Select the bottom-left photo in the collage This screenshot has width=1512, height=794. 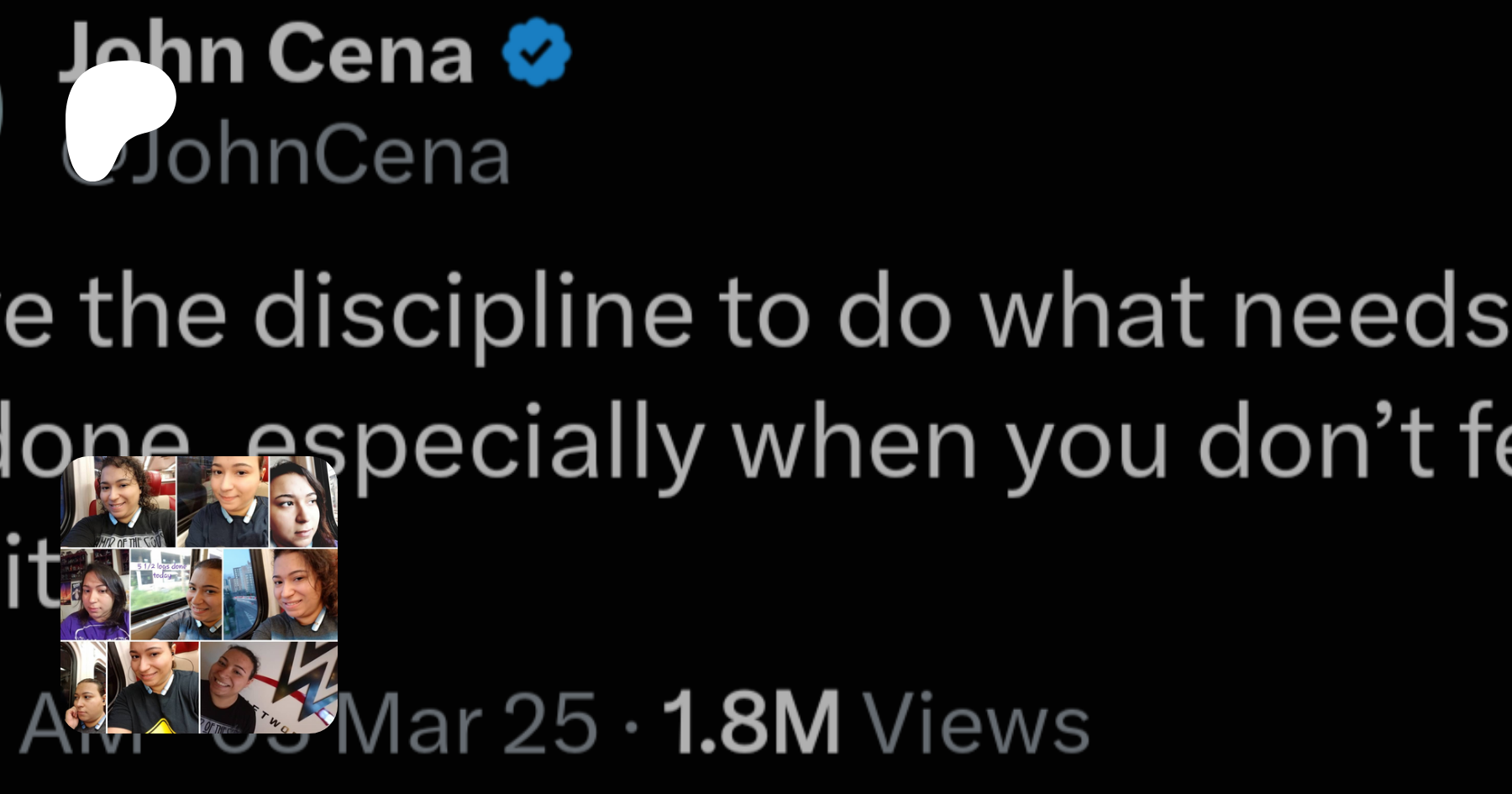(x=84, y=687)
